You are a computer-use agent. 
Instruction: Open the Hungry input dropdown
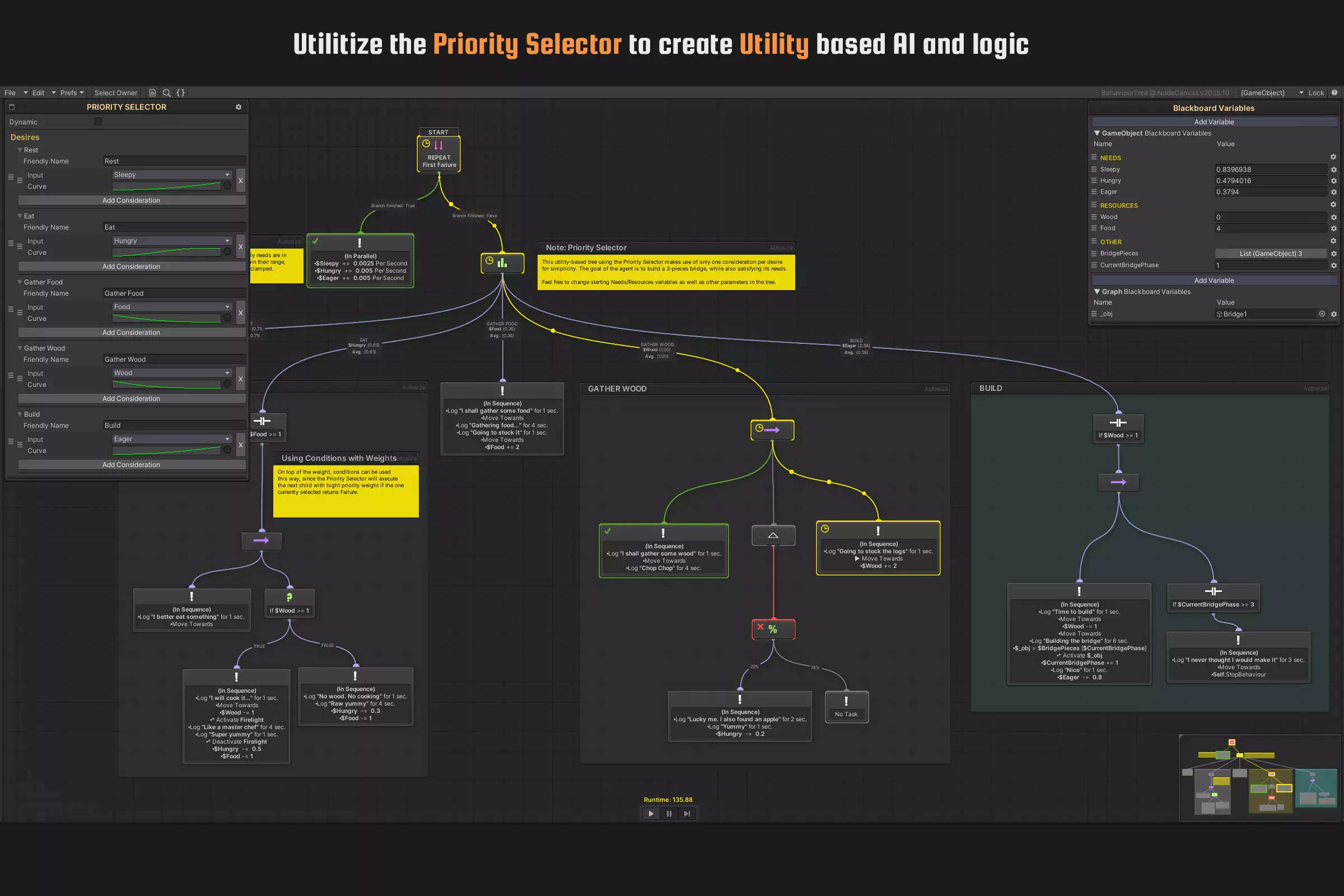coord(171,241)
